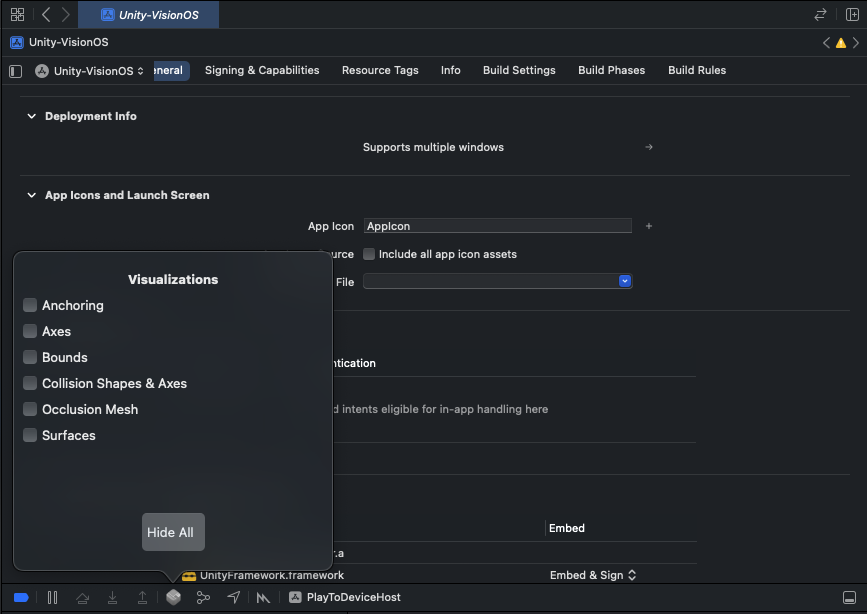The height and width of the screenshot is (614, 867).
Task: Open the related items grid icon
Action: pyautogui.click(x=17, y=15)
